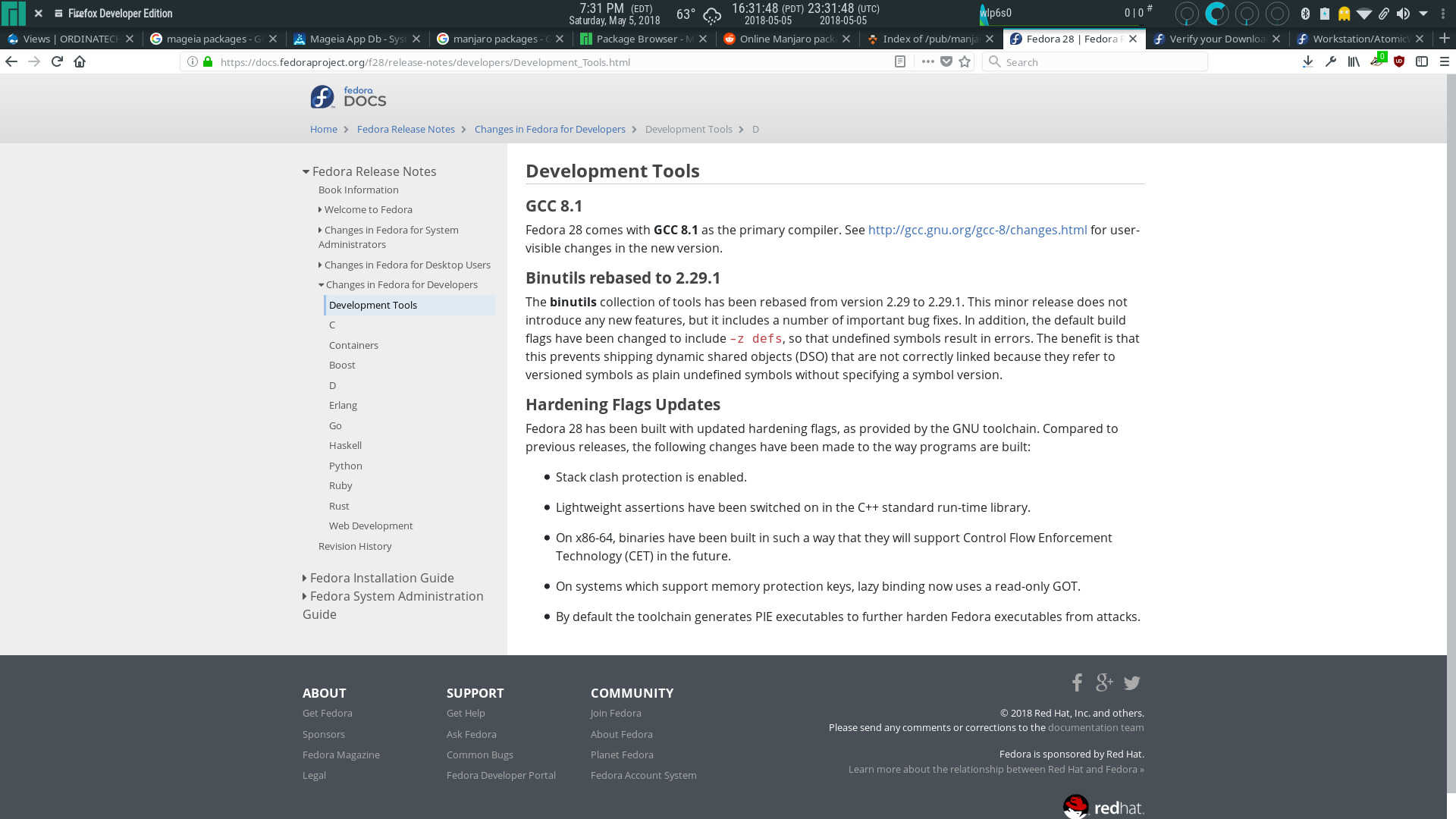Reload the current page
The image size is (1456, 819).
click(57, 61)
